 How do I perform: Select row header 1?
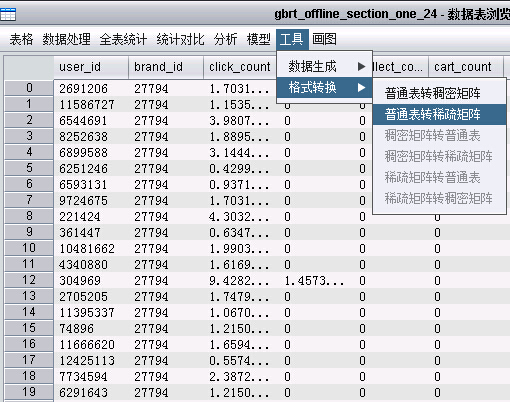point(29,104)
